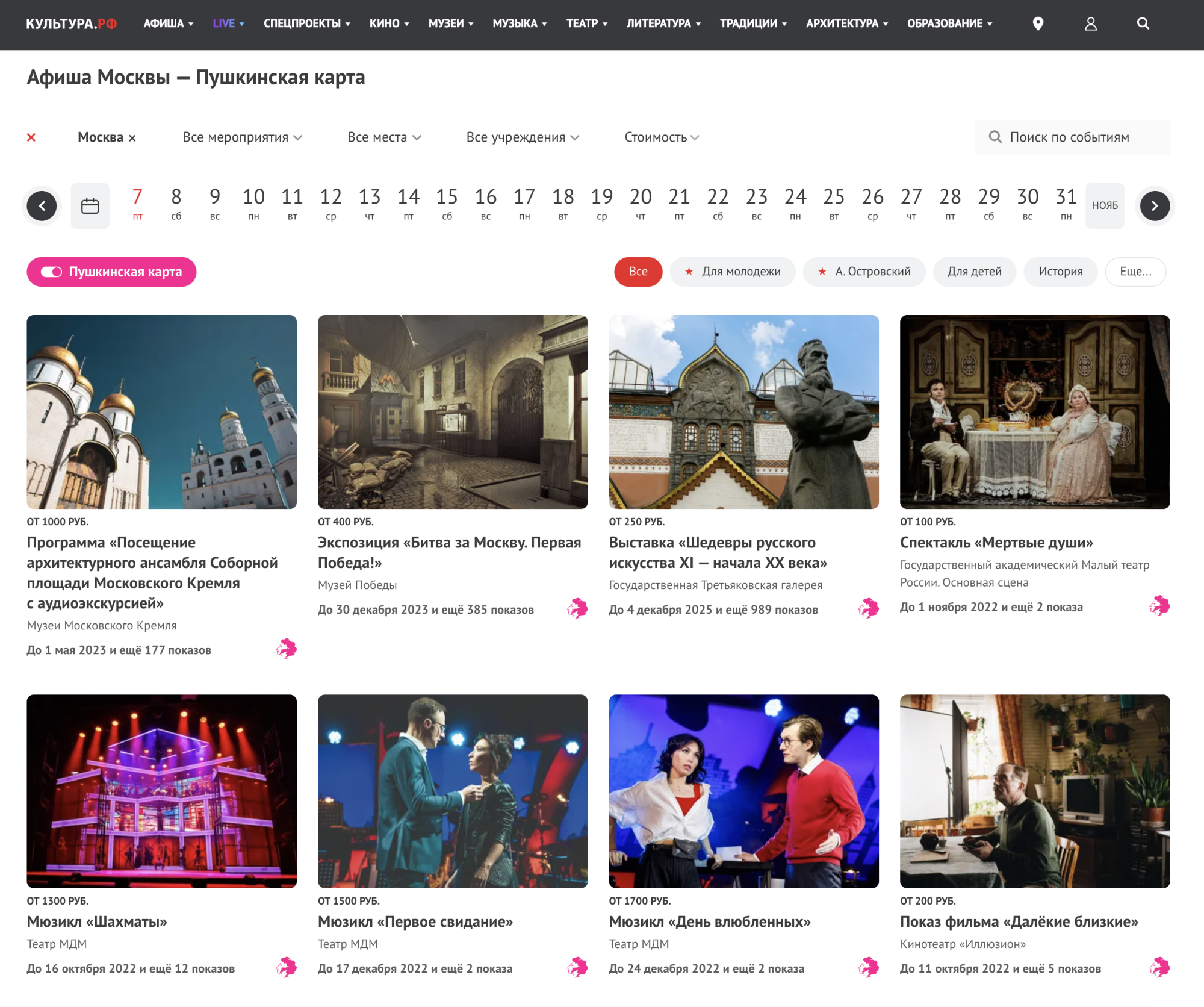Select the История filter chip
The height and width of the screenshot is (1007, 1204).
pyautogui.click(x=1060, y=272)
